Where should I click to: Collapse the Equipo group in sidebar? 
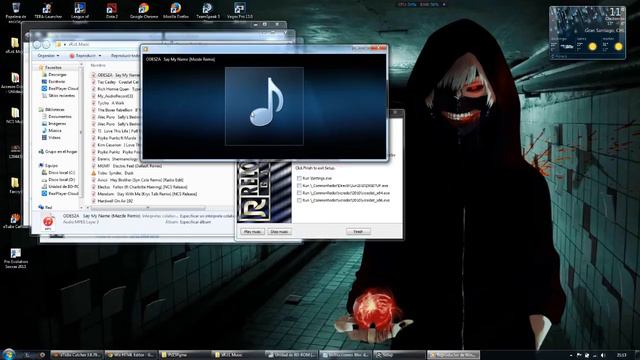(51, 165)
